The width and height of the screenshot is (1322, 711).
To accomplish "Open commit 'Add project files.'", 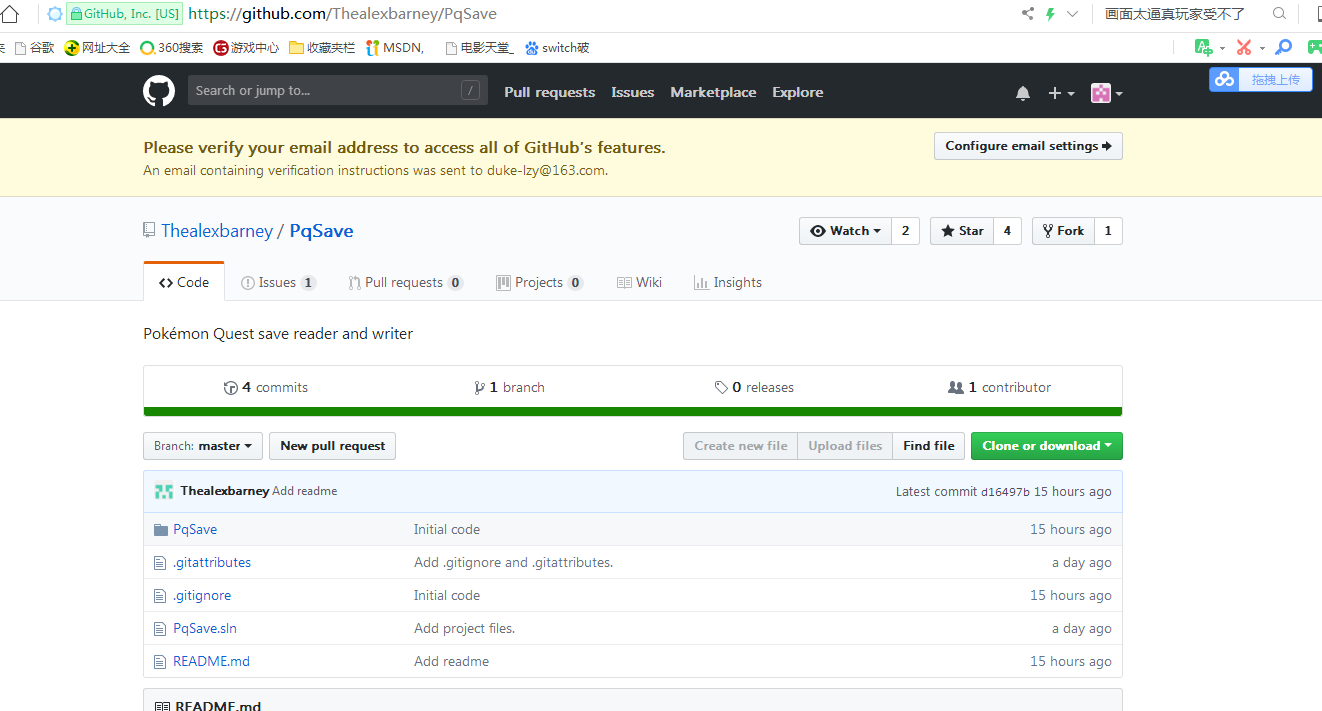I will point(464,628).
